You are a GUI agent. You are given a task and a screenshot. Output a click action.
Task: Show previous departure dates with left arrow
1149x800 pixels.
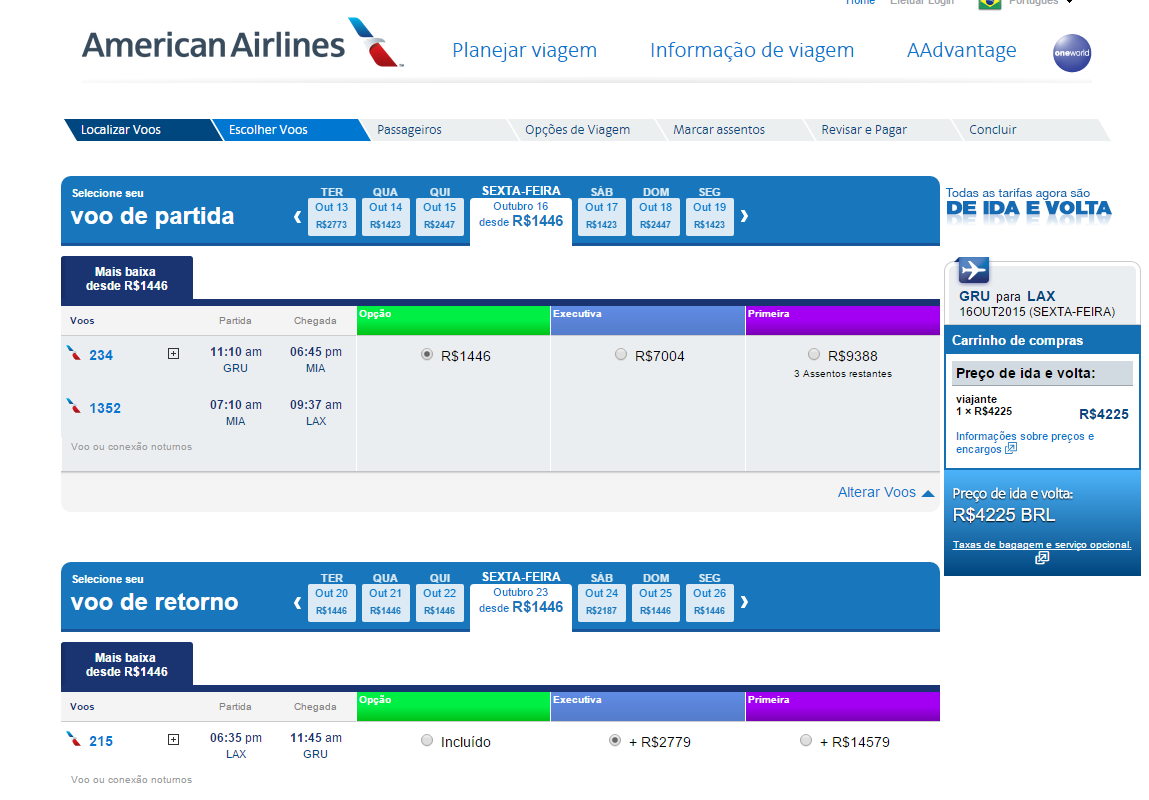pos(297,216)
